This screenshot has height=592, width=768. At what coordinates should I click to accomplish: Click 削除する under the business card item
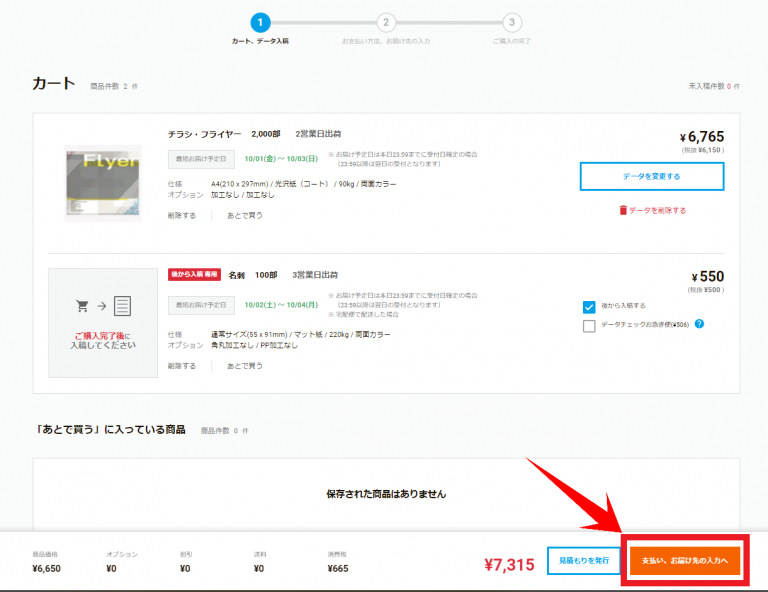(x=182, y=366)
